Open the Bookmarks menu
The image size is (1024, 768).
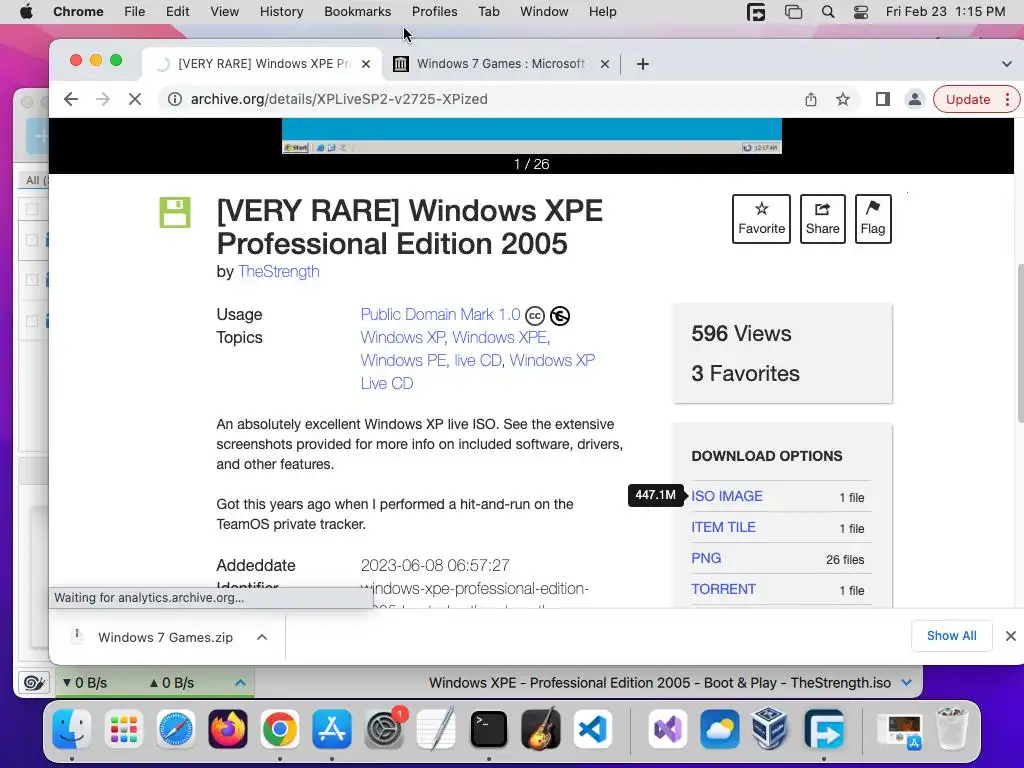pyautogui.click(x=357, y=12)
